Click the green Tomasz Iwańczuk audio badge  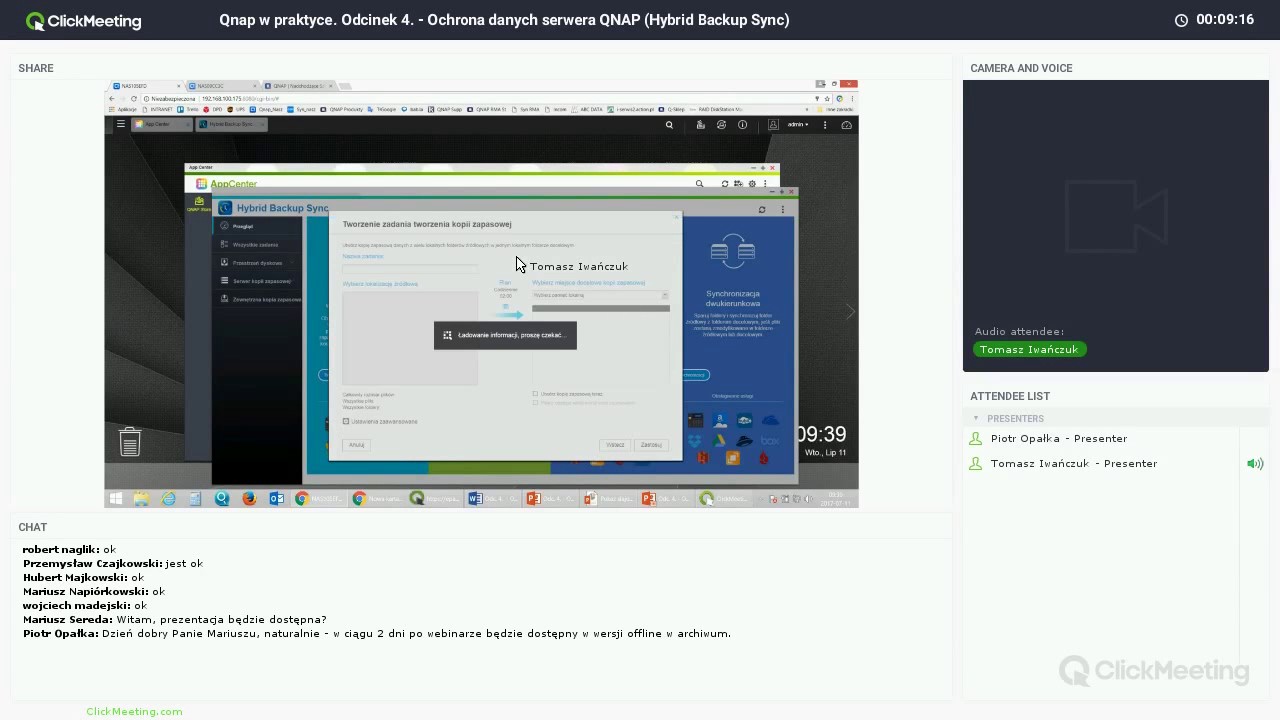[1029, 349]
